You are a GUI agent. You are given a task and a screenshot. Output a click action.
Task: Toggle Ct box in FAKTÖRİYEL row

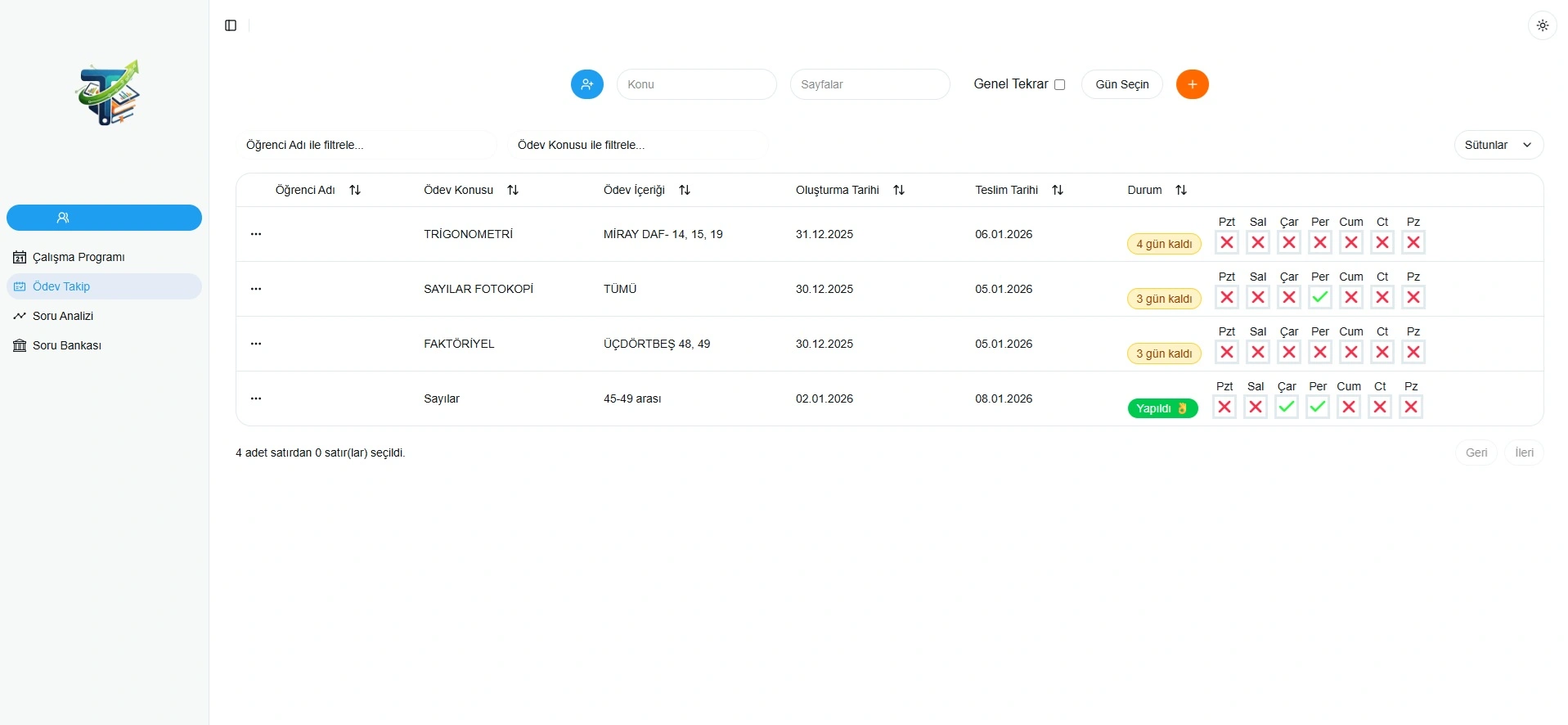1382,352
